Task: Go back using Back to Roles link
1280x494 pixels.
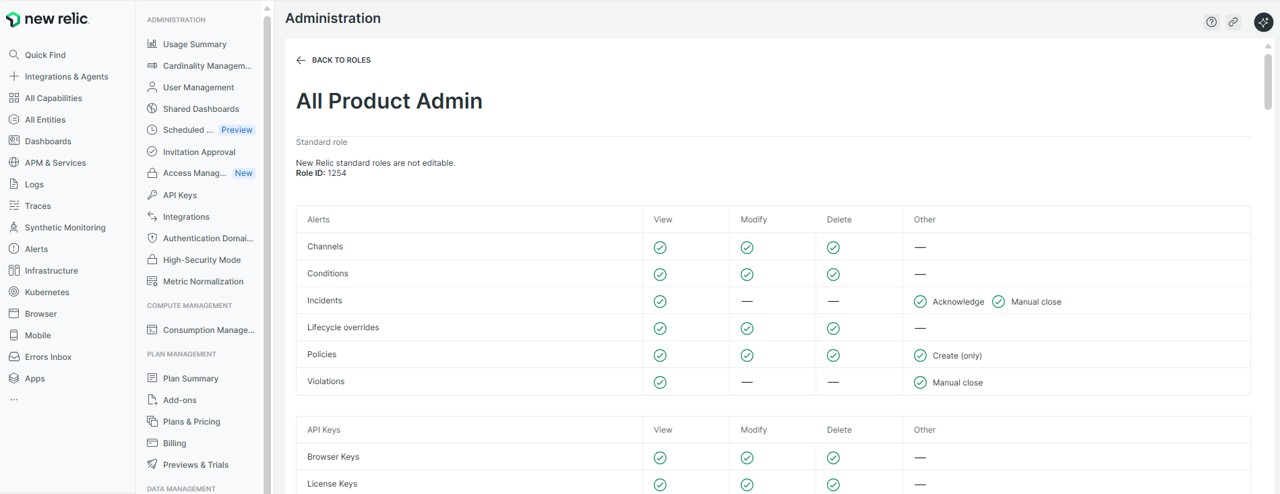Action: coord(333,60)
